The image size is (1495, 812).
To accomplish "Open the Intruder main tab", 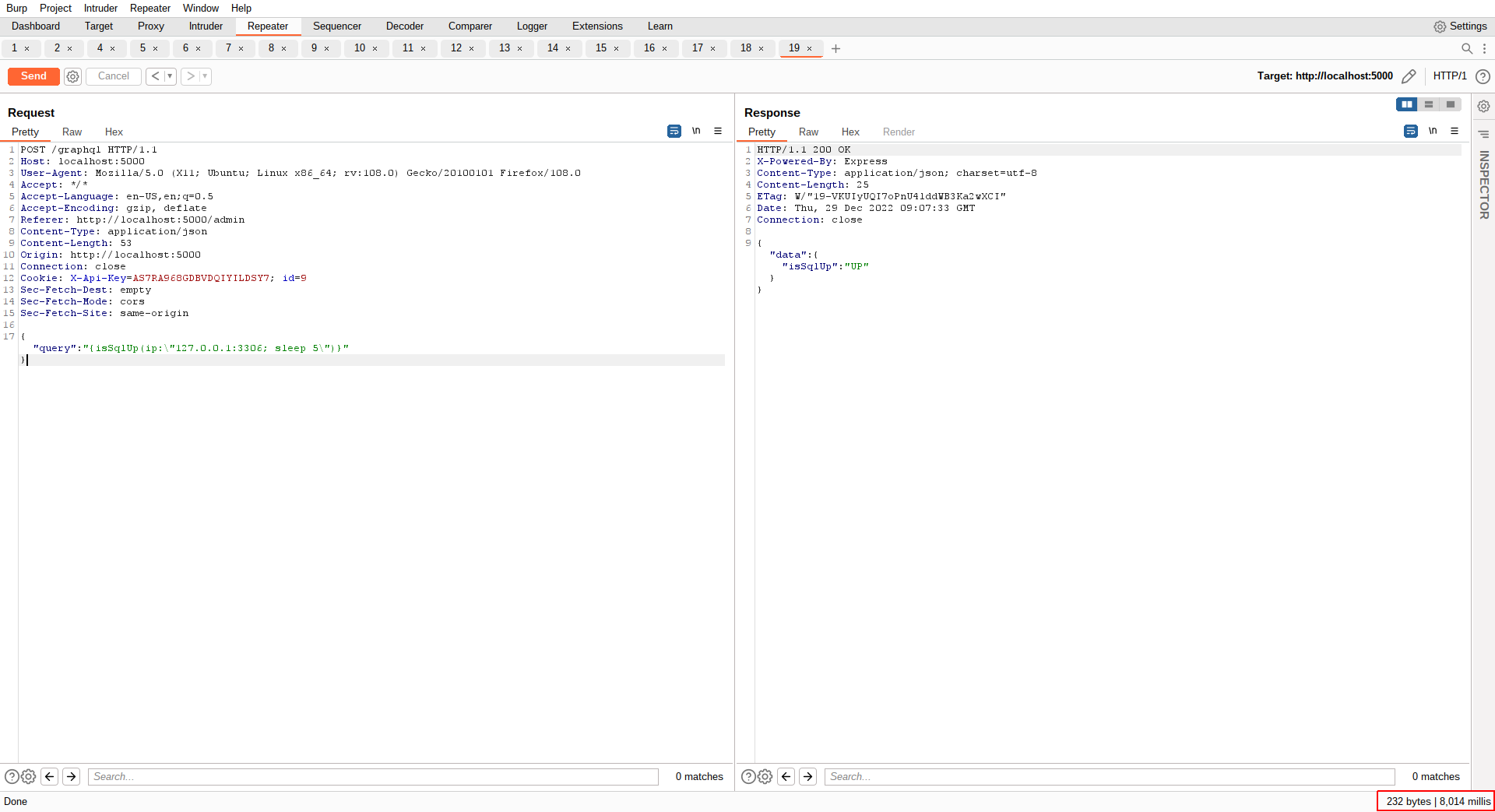I will [x=206, y=26].
